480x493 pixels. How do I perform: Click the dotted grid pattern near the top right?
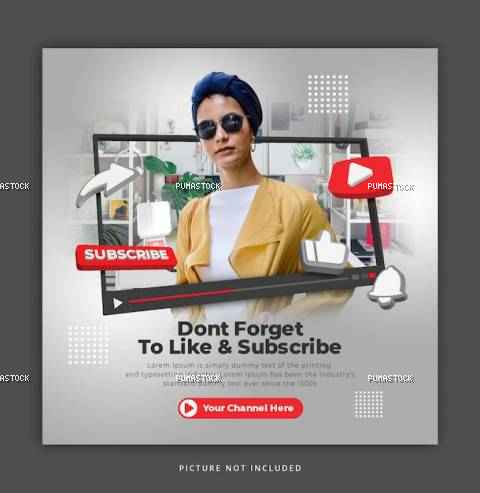(328, 94)
